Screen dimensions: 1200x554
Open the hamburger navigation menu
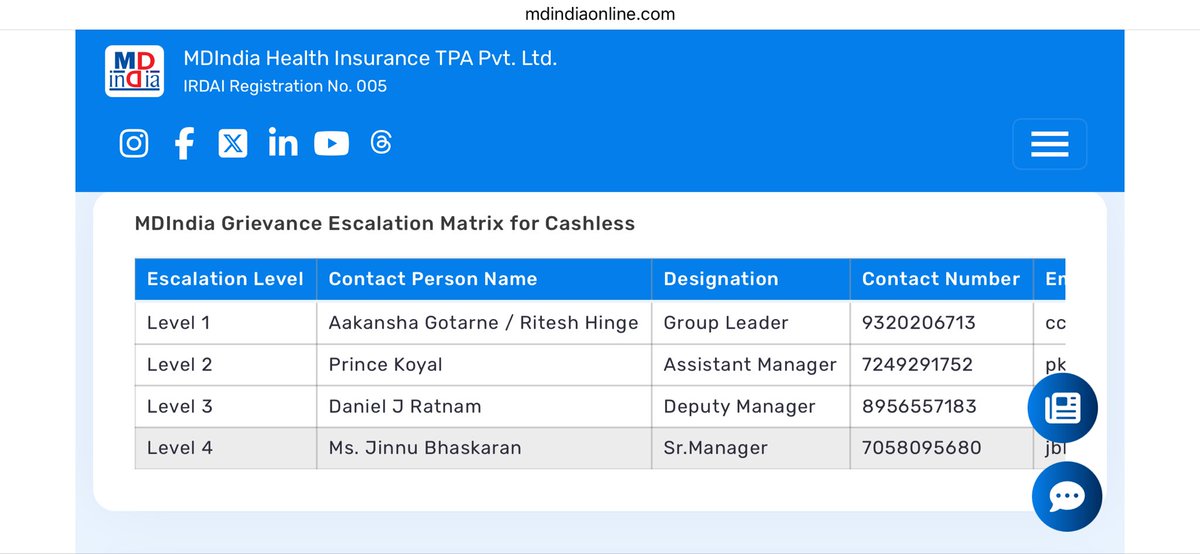[x=1050, y=144]
